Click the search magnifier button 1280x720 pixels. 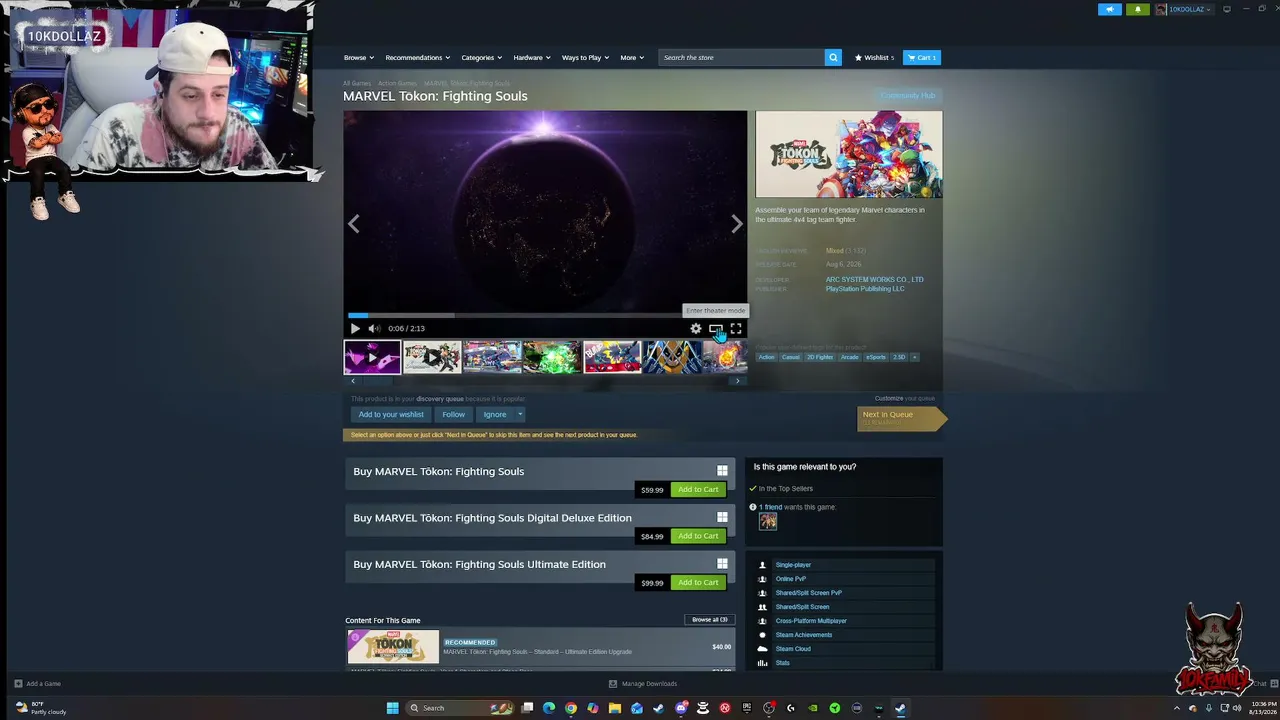(x=833, y=57)
